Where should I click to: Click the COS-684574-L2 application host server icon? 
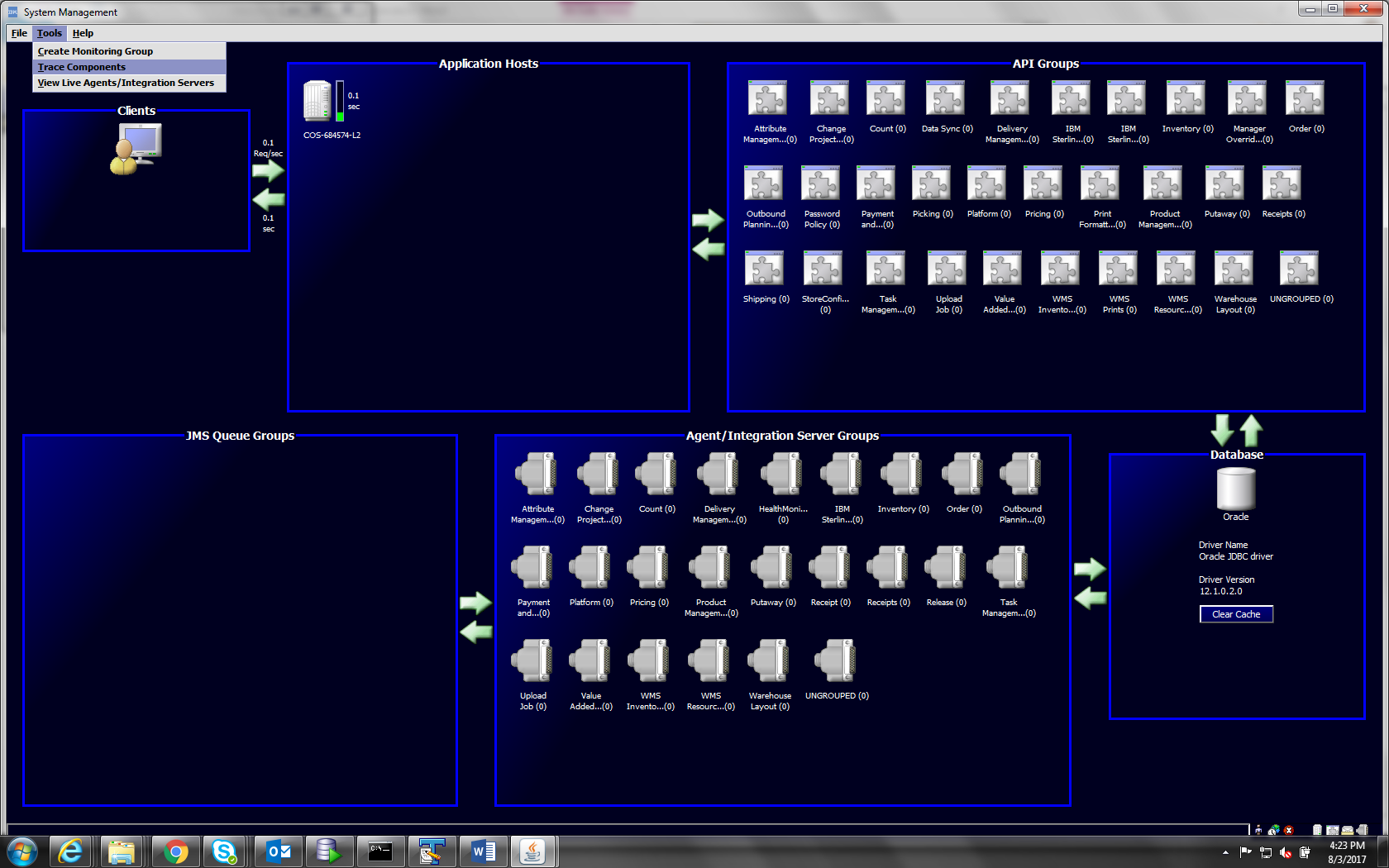click(317, 102)
